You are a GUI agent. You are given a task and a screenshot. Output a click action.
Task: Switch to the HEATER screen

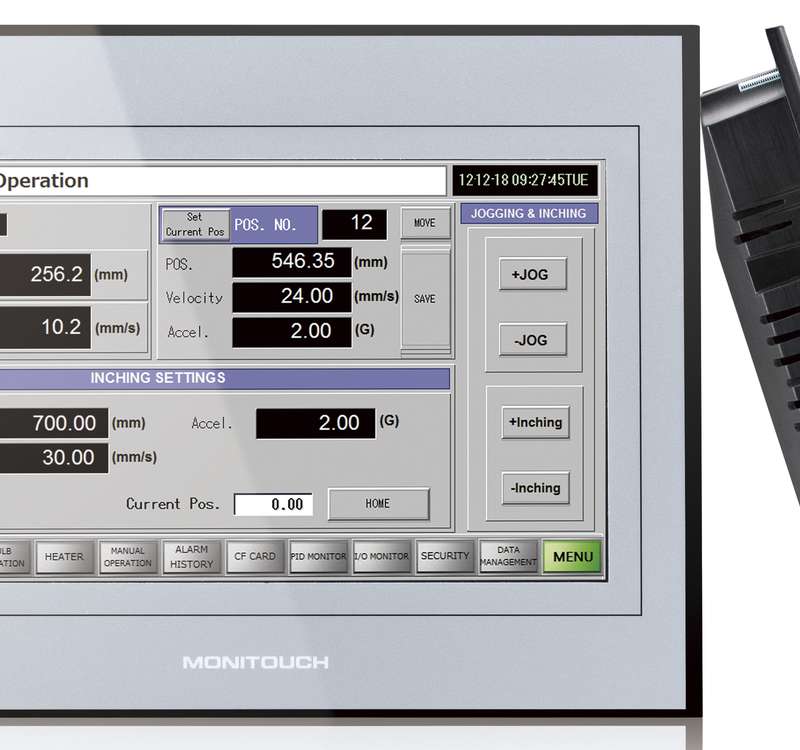point(64,557)
